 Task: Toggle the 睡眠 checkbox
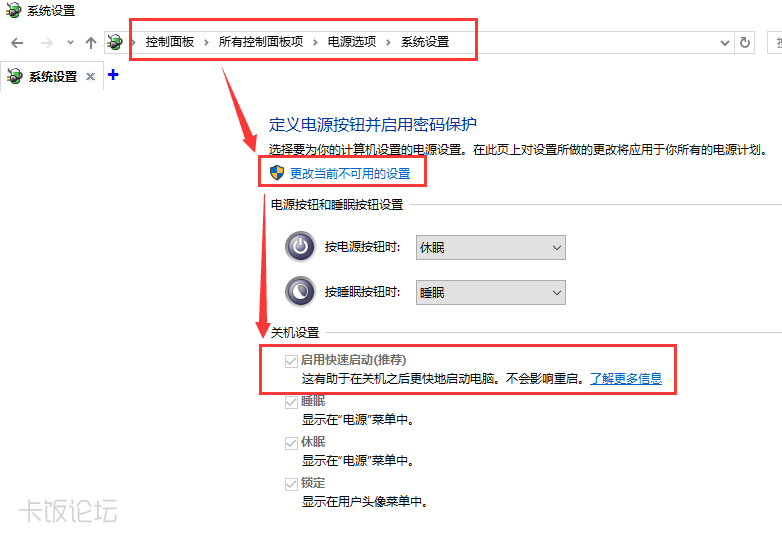(x=291, y=402)
